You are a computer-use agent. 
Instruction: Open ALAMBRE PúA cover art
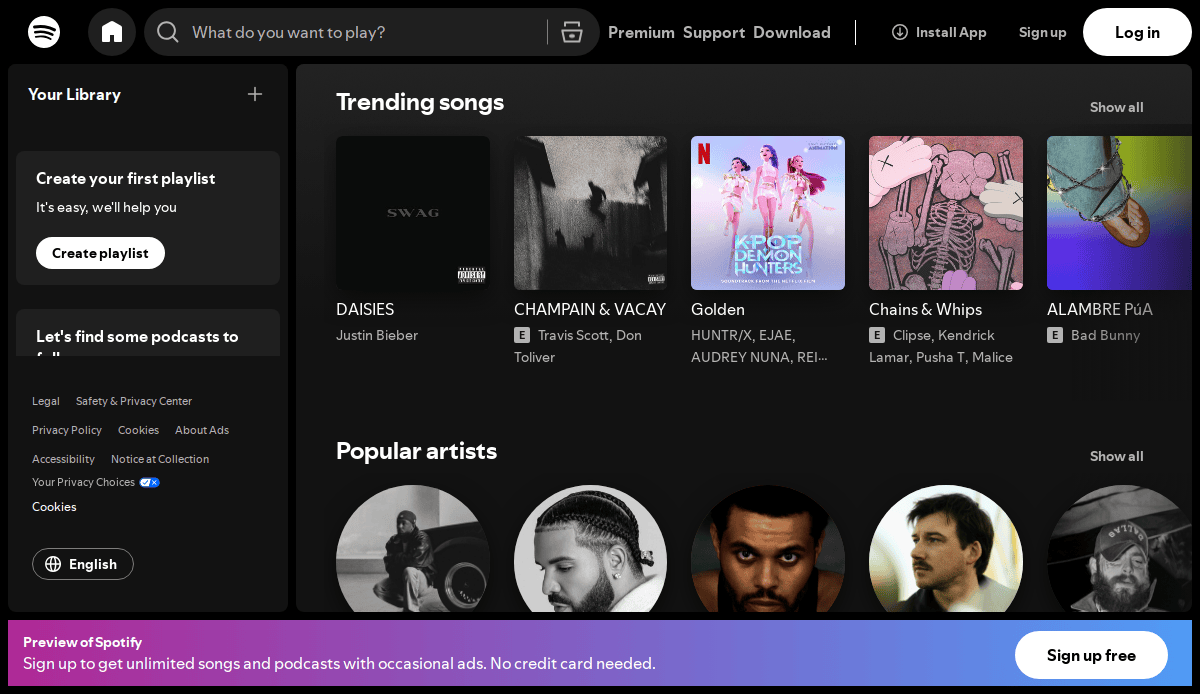click(x=1119, y=213)
